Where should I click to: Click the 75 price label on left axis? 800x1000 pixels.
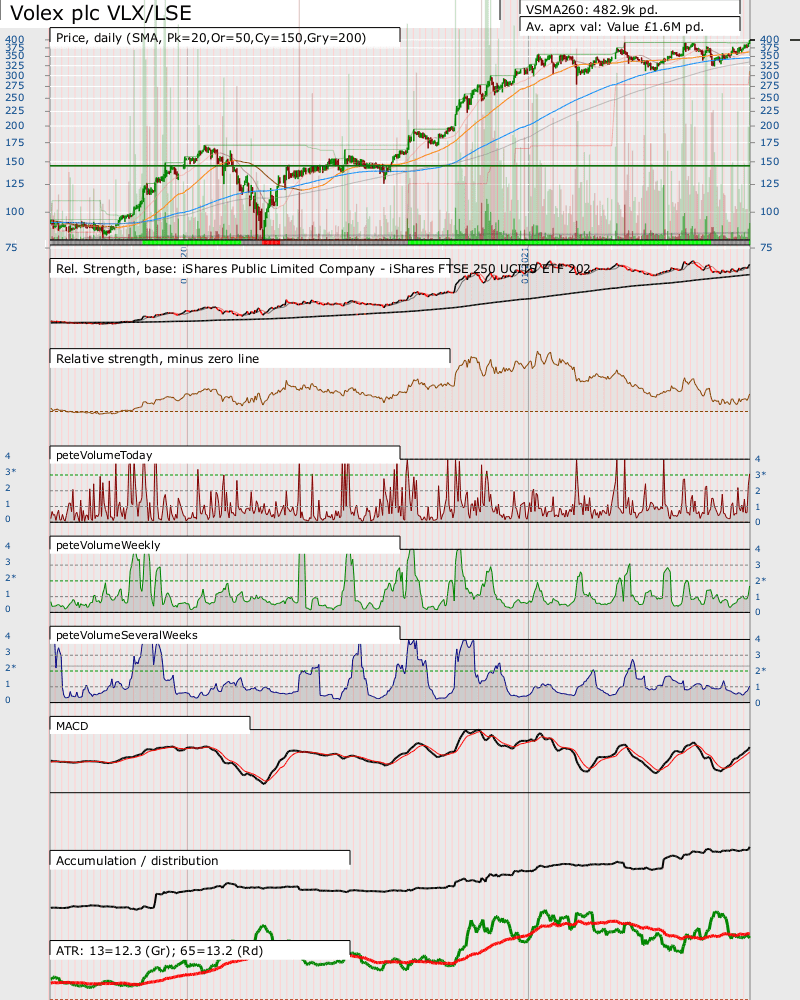pyautogui.click(x=11, y=247)
